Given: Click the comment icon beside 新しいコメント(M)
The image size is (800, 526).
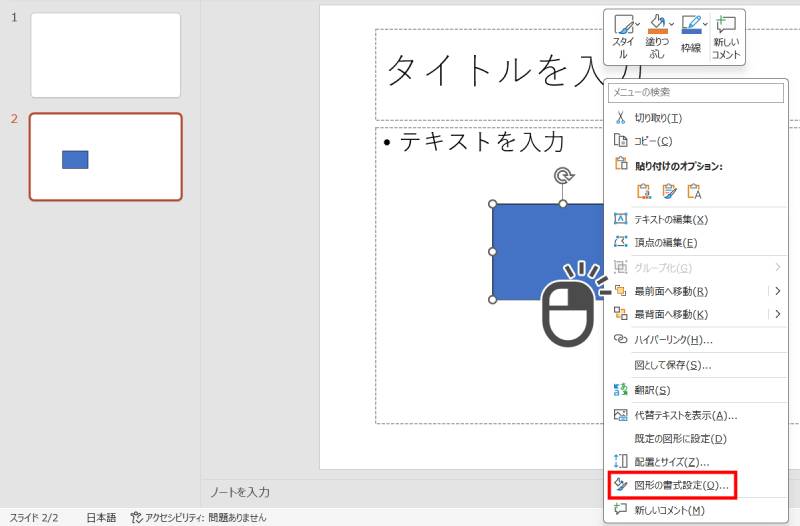Looking at the screenshot, I should coord(620,509).
